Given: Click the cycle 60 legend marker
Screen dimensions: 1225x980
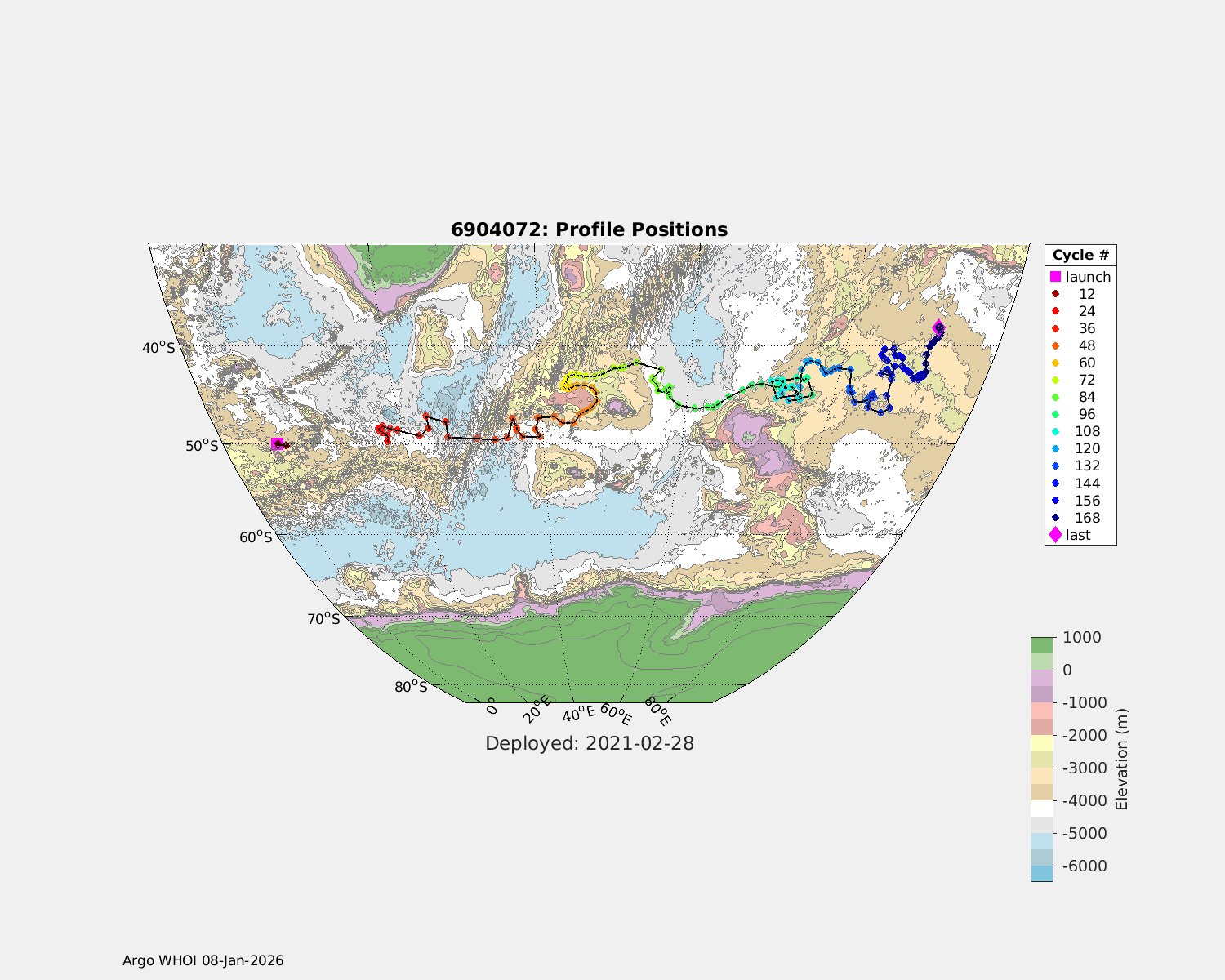Looking at the screenshot, I should (1055, 363).
